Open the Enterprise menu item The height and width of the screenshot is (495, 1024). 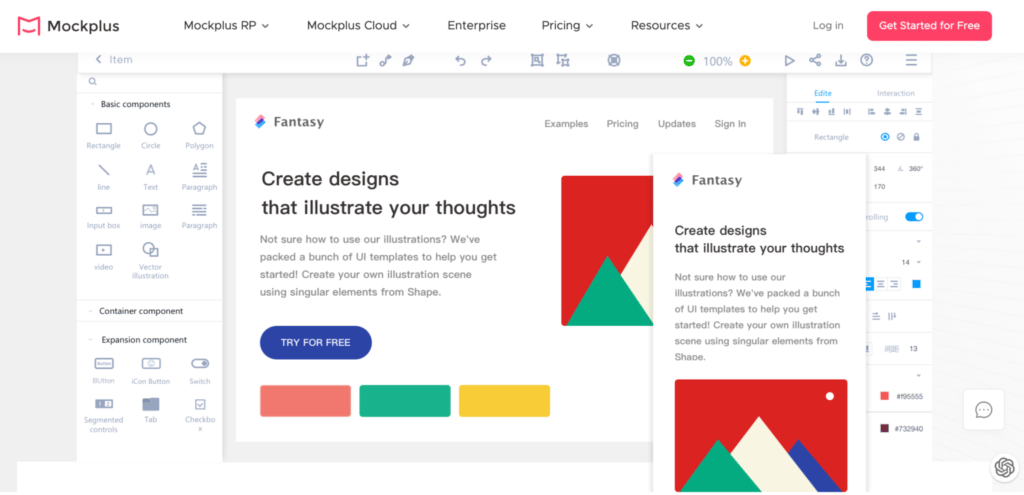476,26
